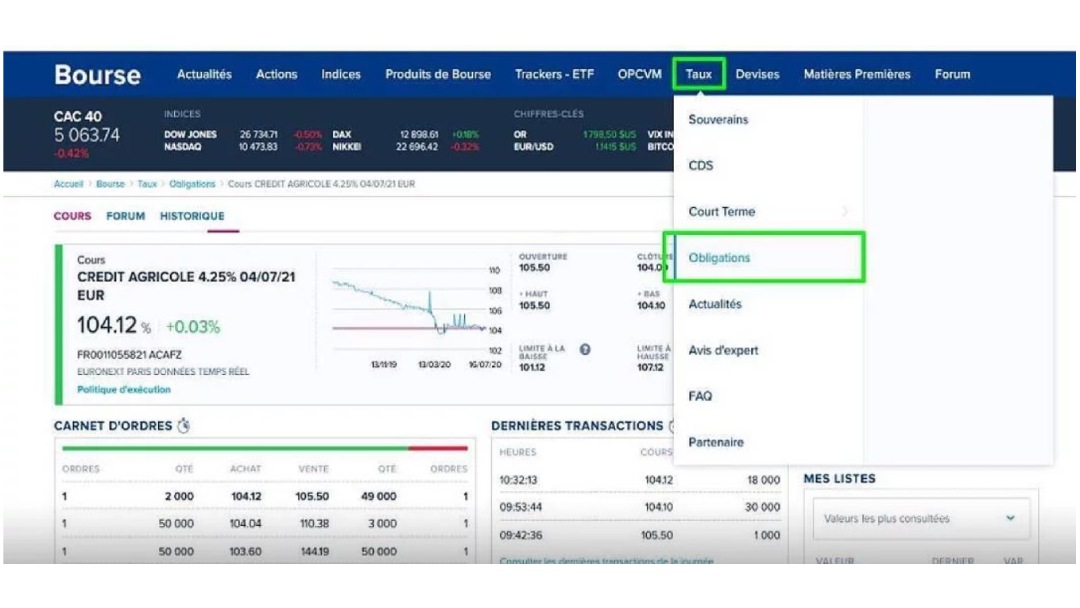Switch to the Historique tab
The image size is (1080, 608).
click(192, 216)
